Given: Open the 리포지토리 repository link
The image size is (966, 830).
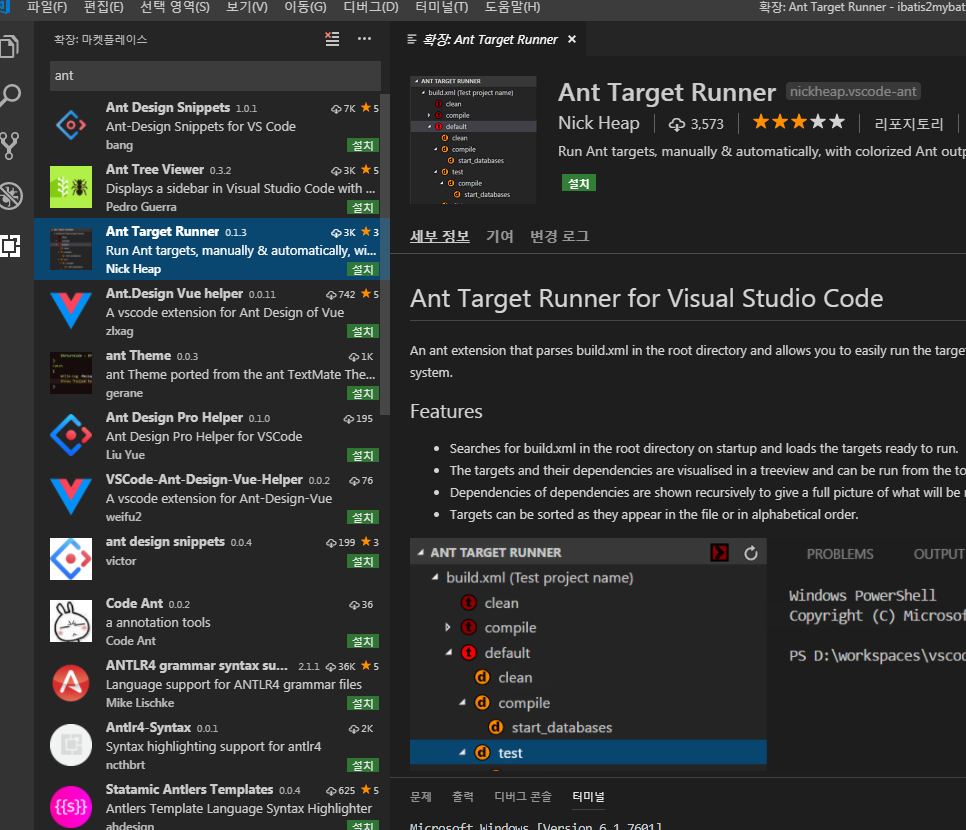Looking at the screenshot, I should (x=909, y=124).
